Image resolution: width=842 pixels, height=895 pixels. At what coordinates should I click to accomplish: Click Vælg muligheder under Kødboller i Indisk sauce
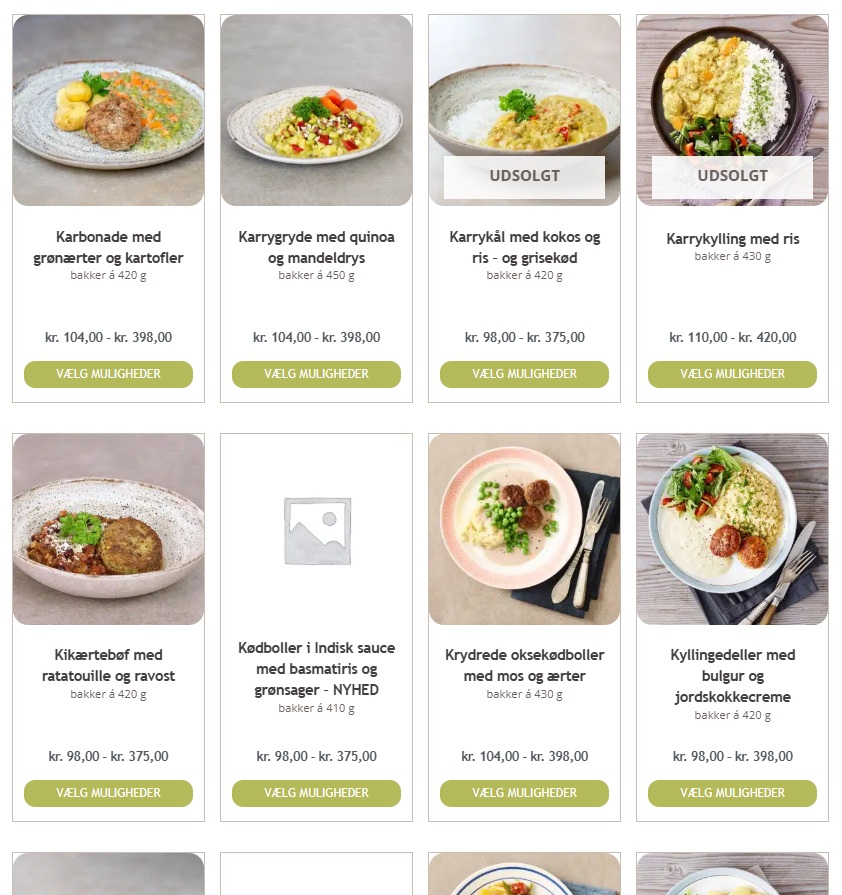pos(316,793)
